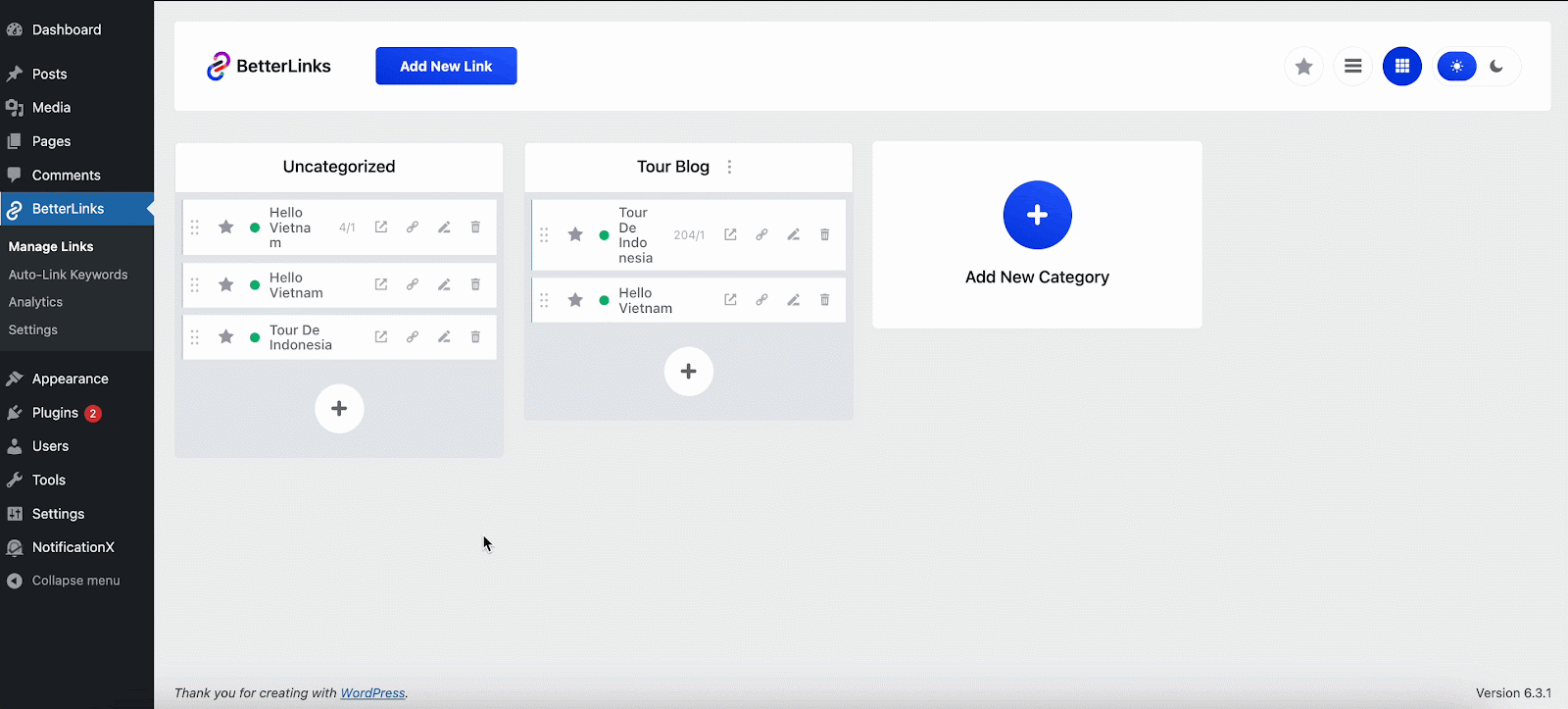Viewport: 1568px width, 709px height.
Task: Click drag handle of Tour Blog Hello Vietnam row
Action: pyautogui.click(x=544, y=300)
